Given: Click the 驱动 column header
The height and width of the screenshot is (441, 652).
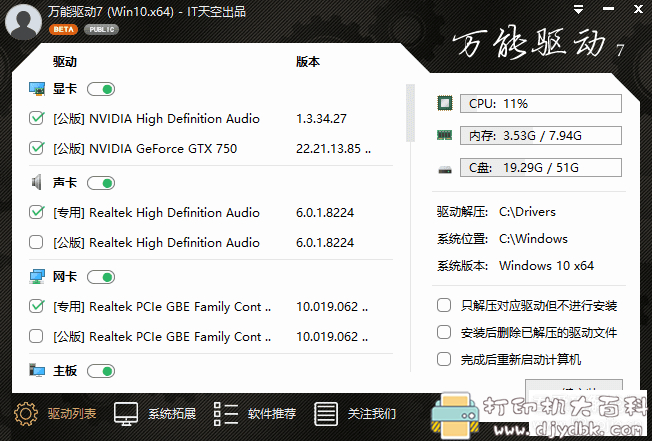Looking at the screenshot, I should pos(65,62).
